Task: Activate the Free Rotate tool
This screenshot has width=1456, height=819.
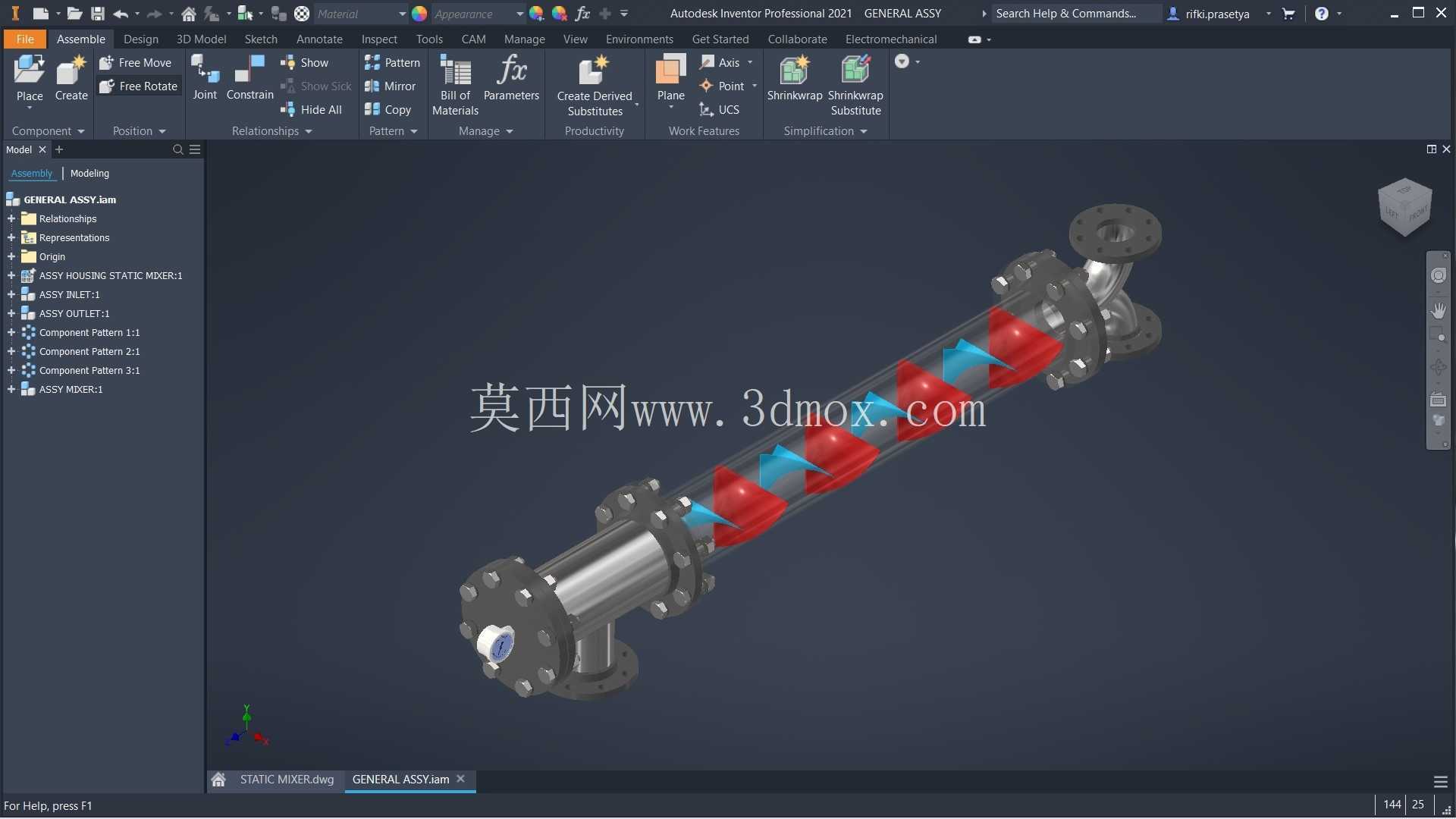Action: point(139,86)
